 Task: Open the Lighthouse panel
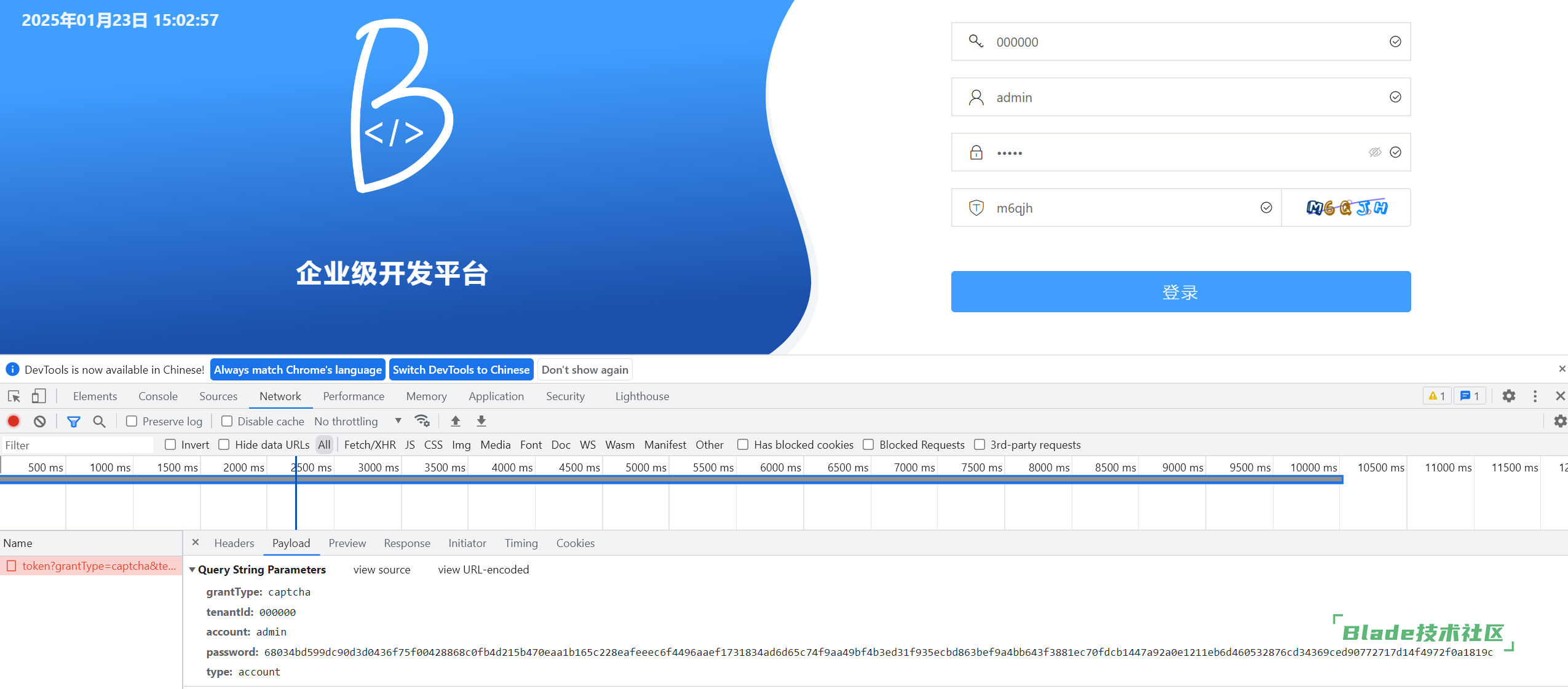pos(642,396)
